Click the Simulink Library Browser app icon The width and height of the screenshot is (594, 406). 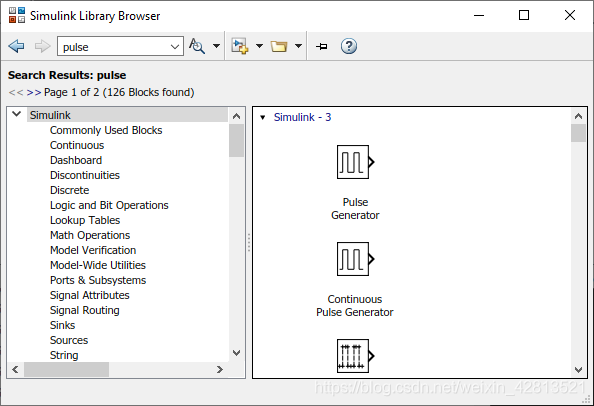coord(17,15)
